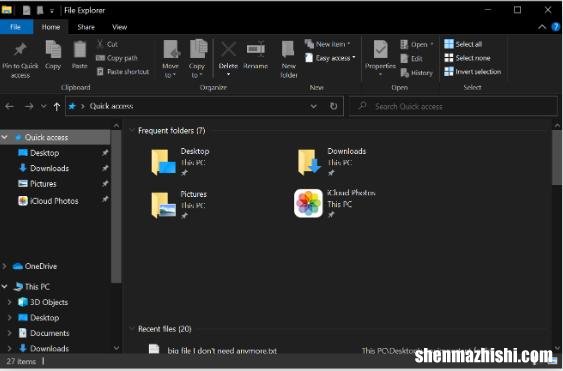Open Customize Quick Access Toolbar dropdown
The image size is (563, 371).
coord(52,11)
